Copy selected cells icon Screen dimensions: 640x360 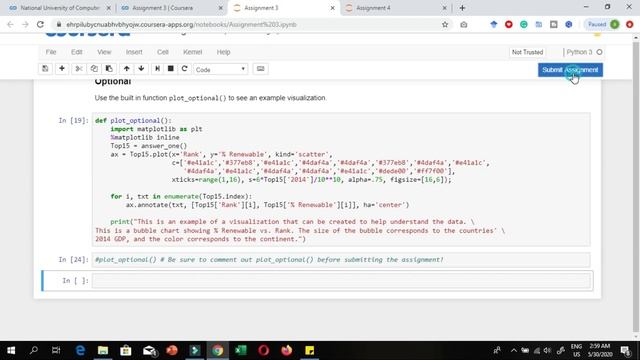tap(94, 69)
